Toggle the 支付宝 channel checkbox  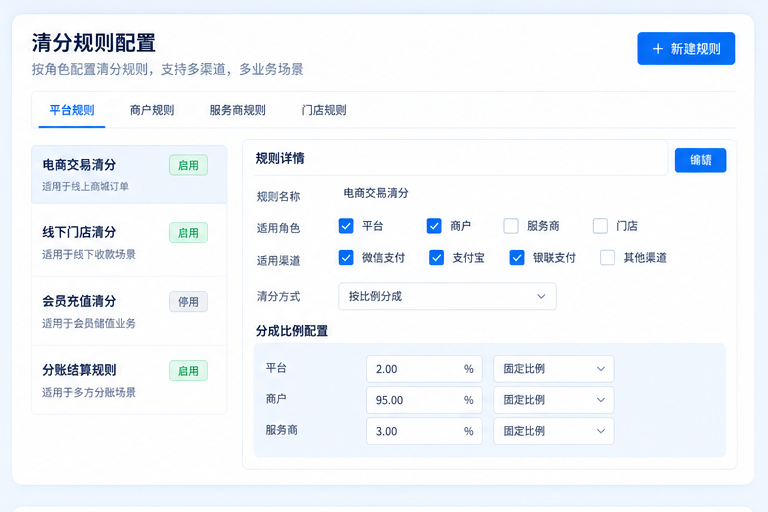pyautogui.click(x=436, y=258)
